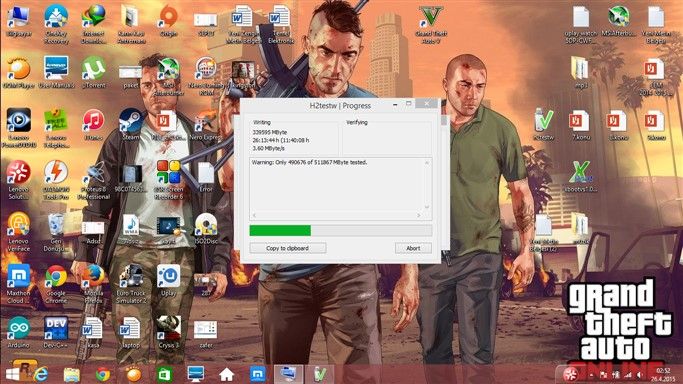Switch to H2testw taskbar button

(320, 374)
